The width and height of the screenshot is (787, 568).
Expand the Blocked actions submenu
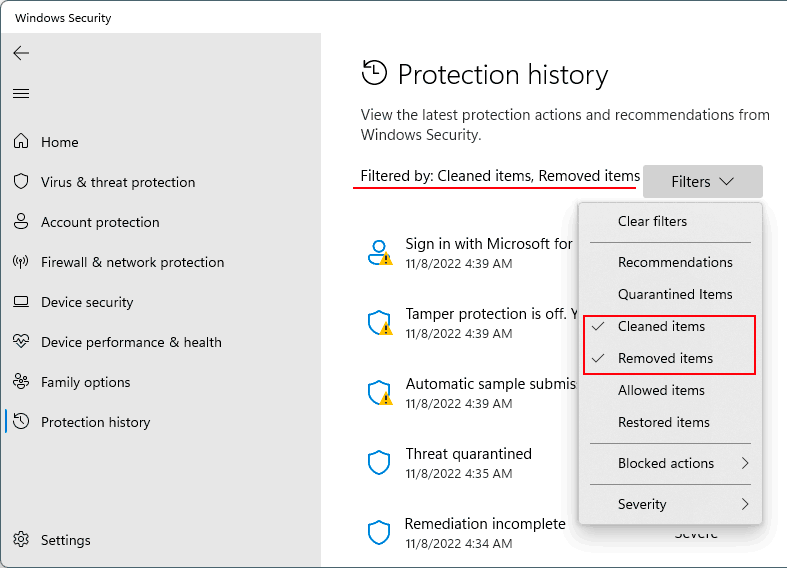pos(671,464)
